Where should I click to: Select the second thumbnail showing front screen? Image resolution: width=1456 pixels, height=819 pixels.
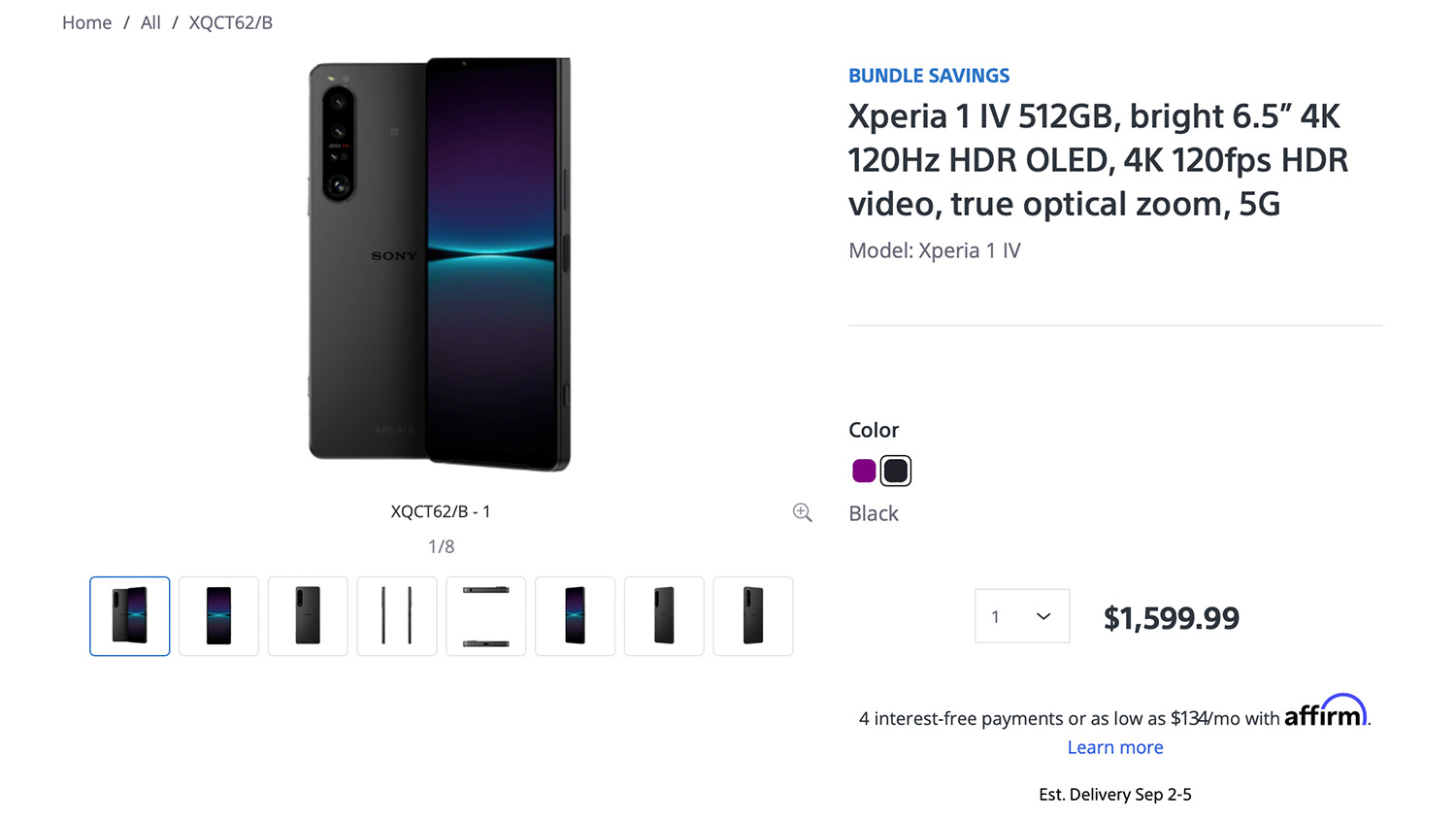pos(219,616)
